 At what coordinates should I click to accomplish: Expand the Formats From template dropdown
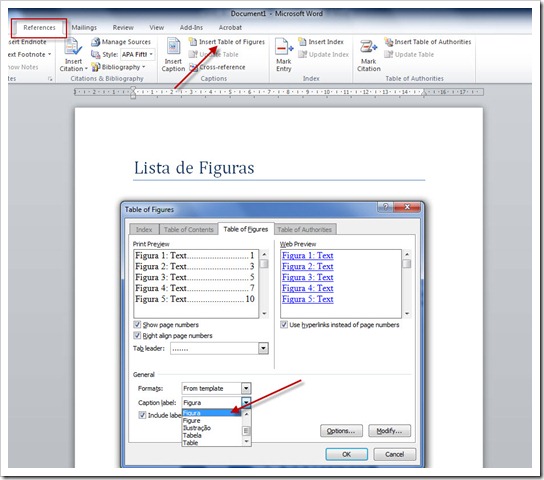246,388
